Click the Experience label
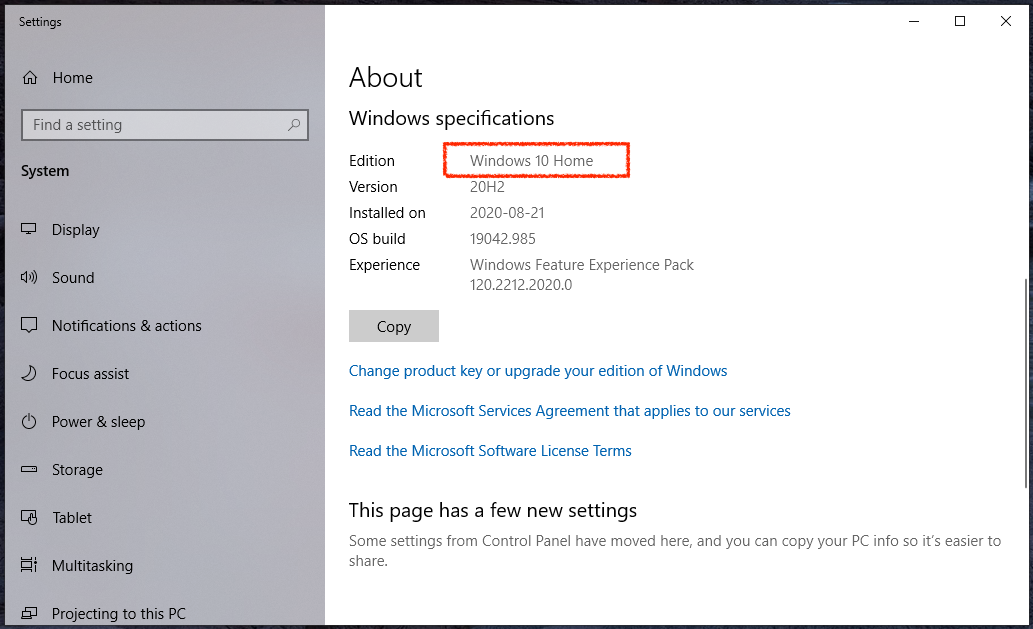The width and height of the screenshot is (1033, 629). tap(384, 265)
